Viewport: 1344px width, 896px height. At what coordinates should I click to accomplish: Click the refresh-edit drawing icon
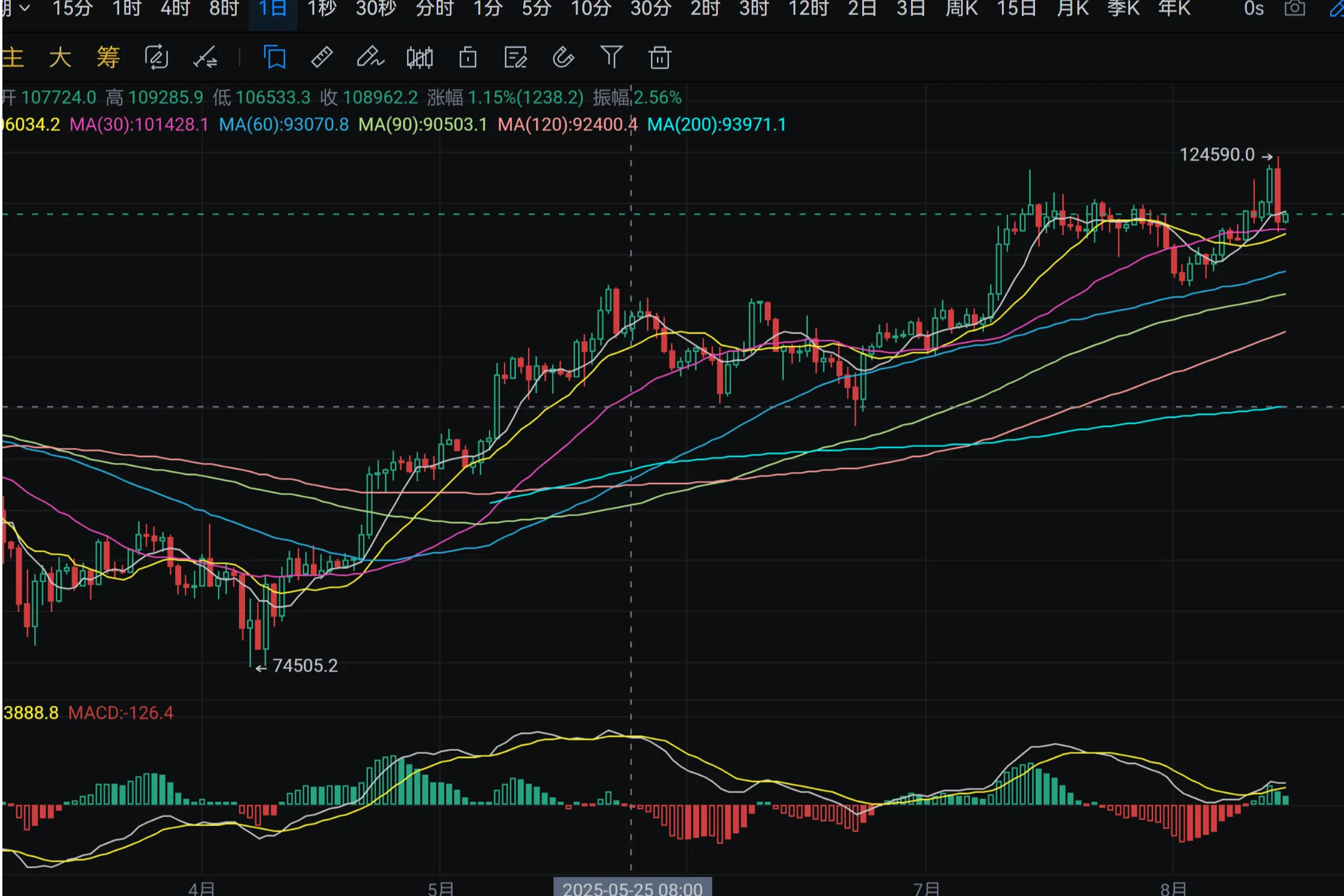(157, 58)
